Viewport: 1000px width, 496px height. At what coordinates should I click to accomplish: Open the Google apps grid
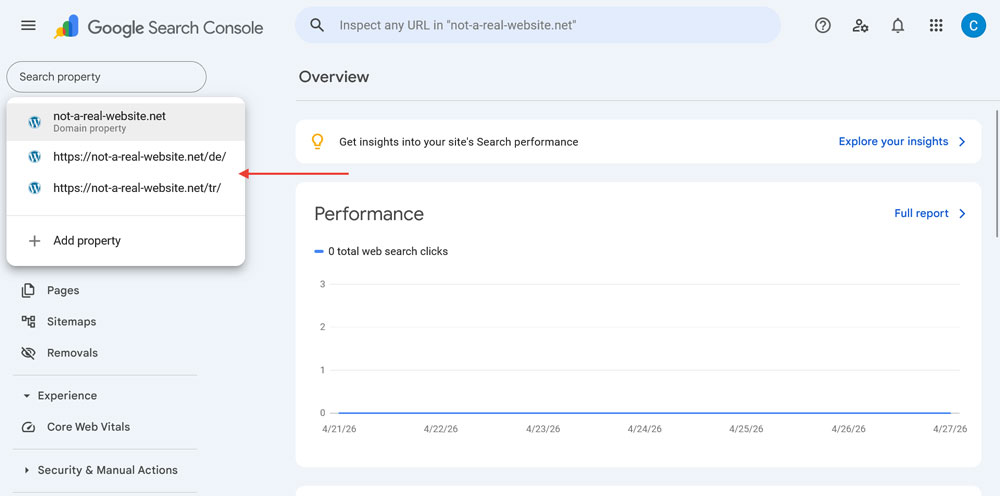click(936, 26)
